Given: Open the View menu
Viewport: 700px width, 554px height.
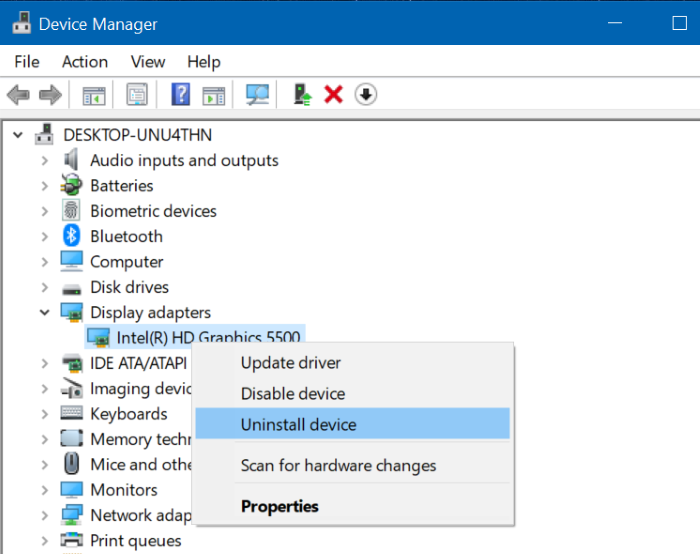Looking at the screenshot, I should pos(148,62).
